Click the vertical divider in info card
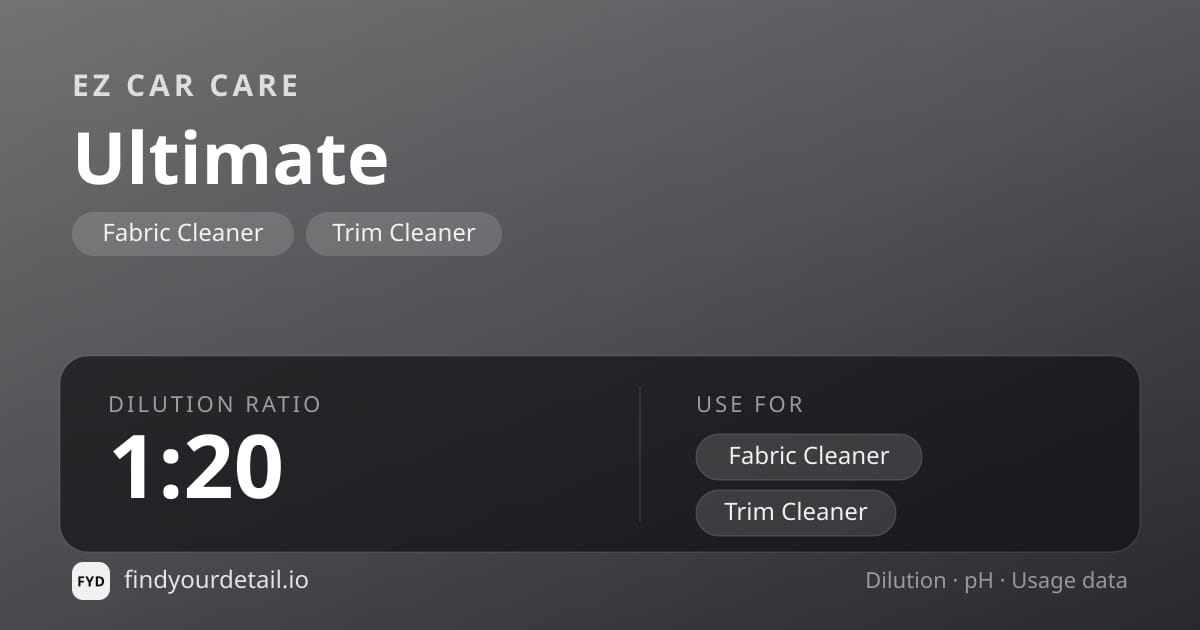Screen dimensions: 1200x630 [x=640, y=454]
